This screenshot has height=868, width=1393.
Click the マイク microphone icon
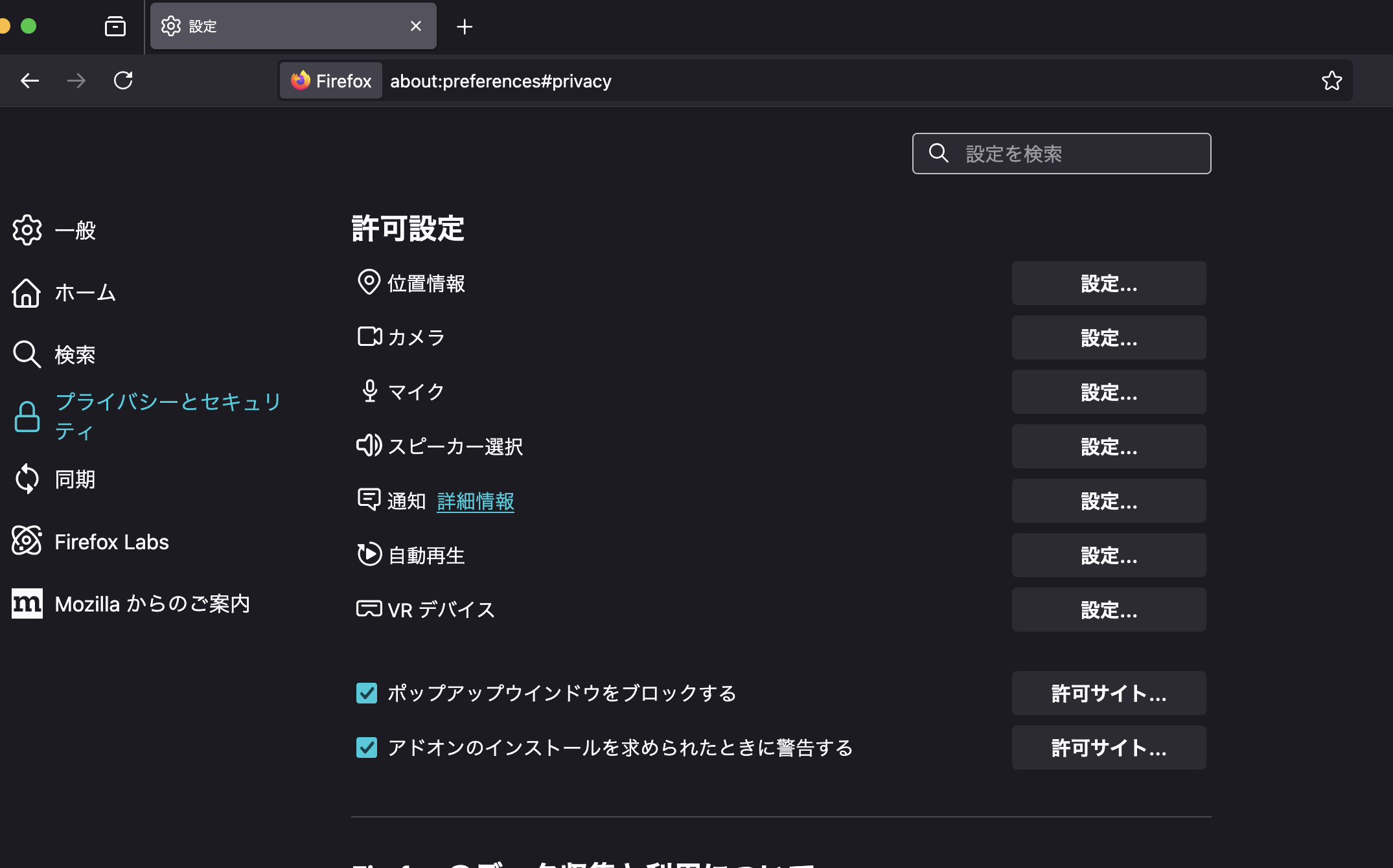[369, 391]
